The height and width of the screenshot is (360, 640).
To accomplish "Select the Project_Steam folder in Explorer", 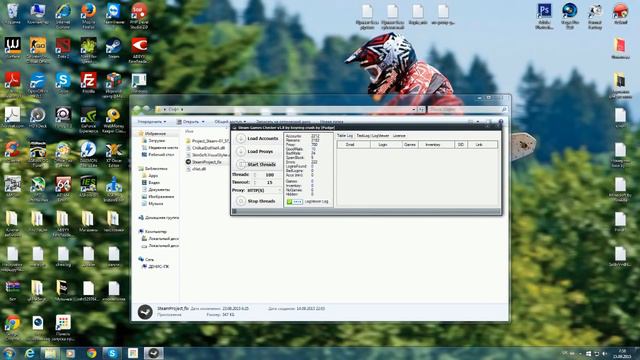I will (207, 141).
